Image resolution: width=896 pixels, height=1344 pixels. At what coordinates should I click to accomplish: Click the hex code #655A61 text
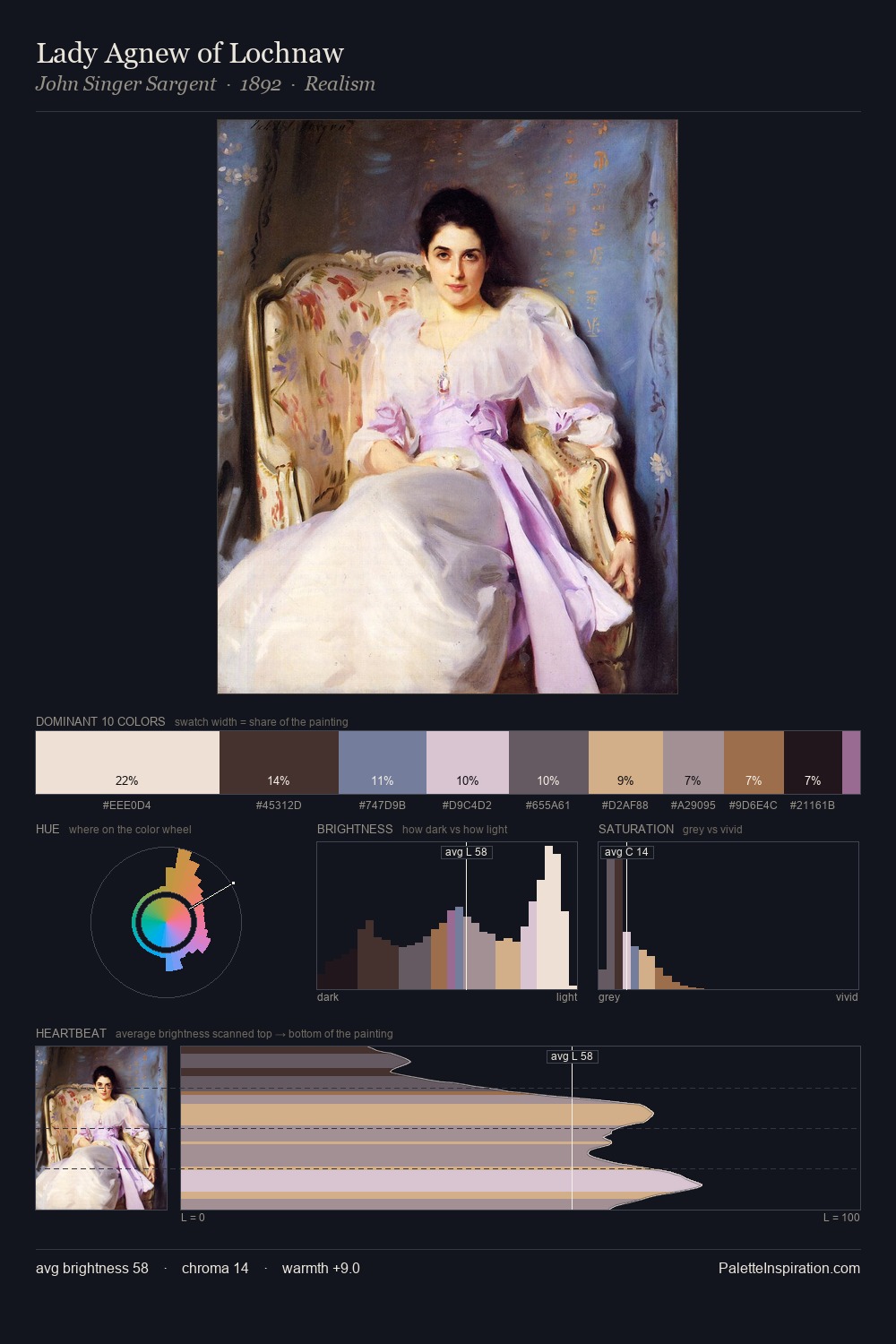click(x=547, y=806)
